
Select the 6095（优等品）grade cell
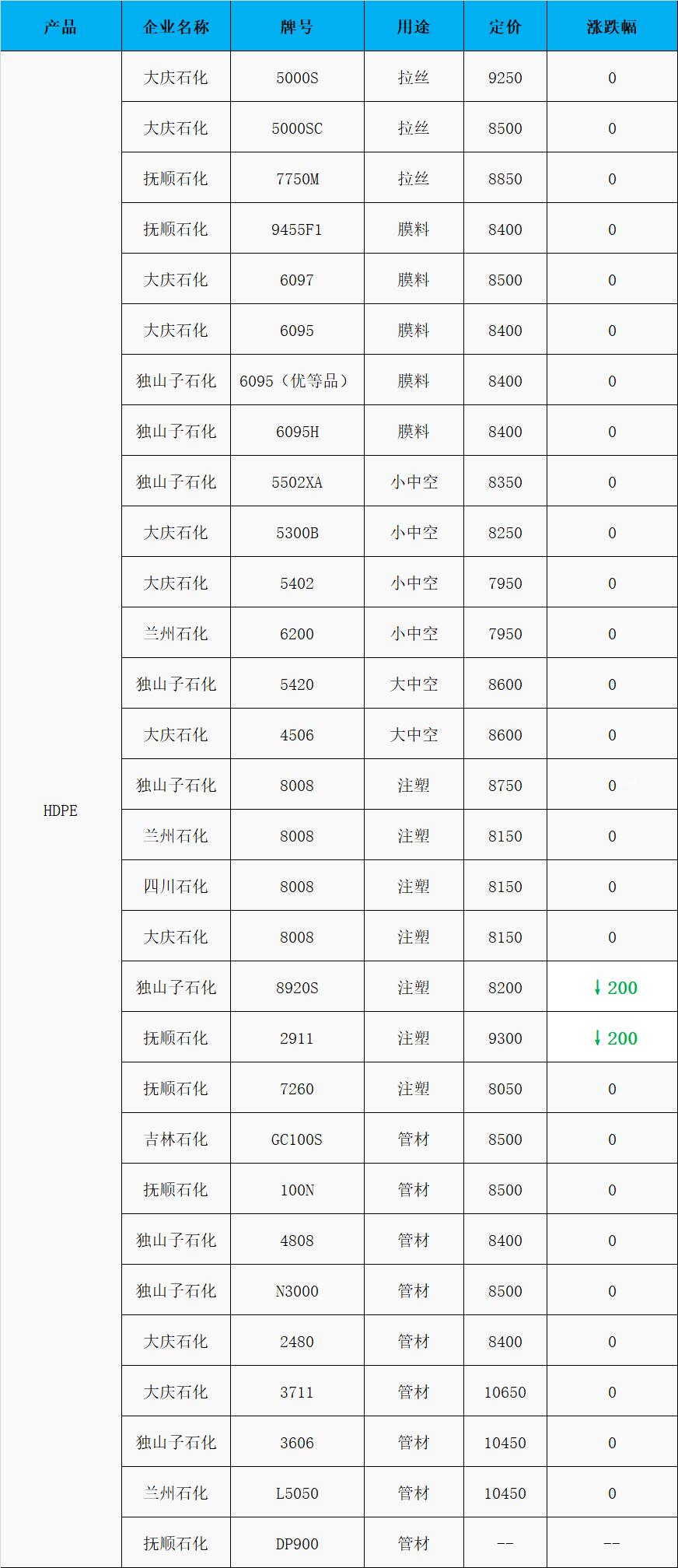(297, 381)
